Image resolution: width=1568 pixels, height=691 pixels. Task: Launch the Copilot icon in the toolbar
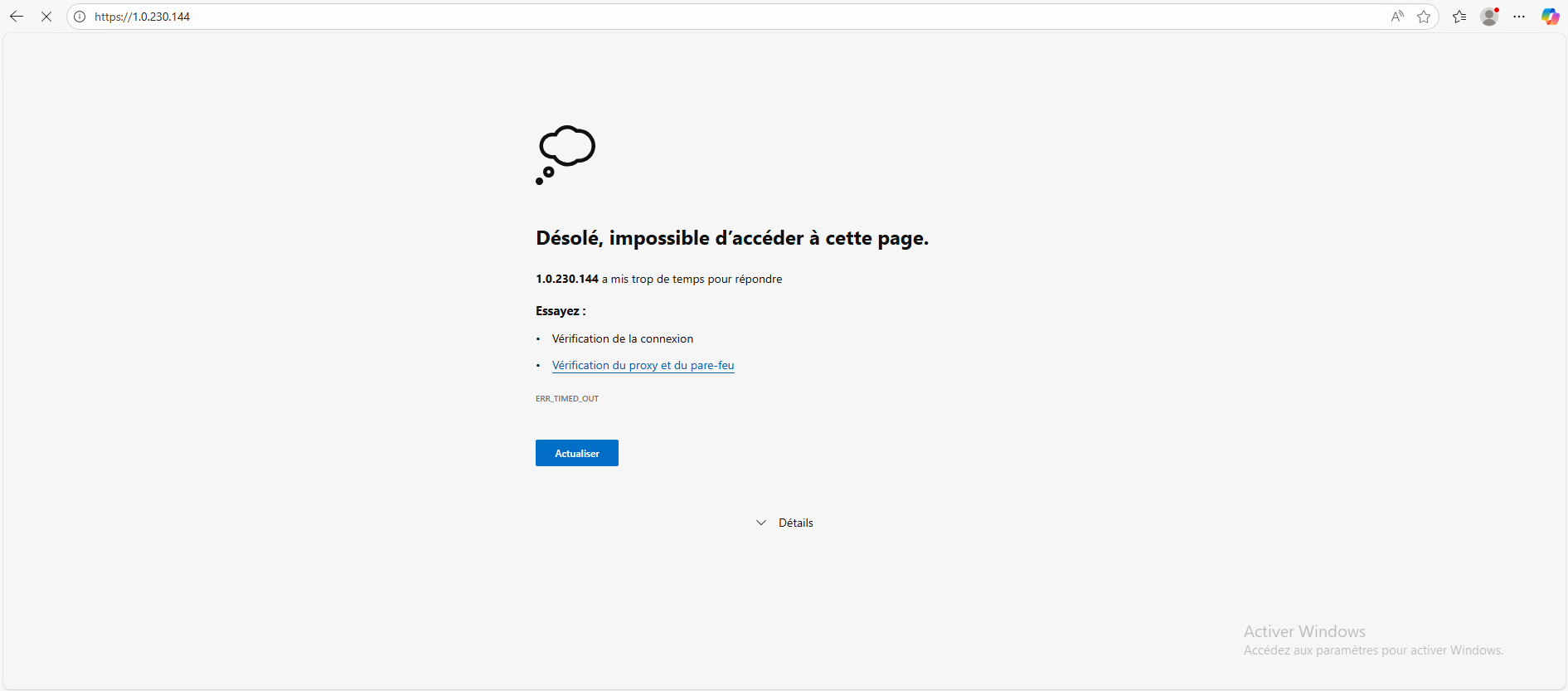[1550, 17]
